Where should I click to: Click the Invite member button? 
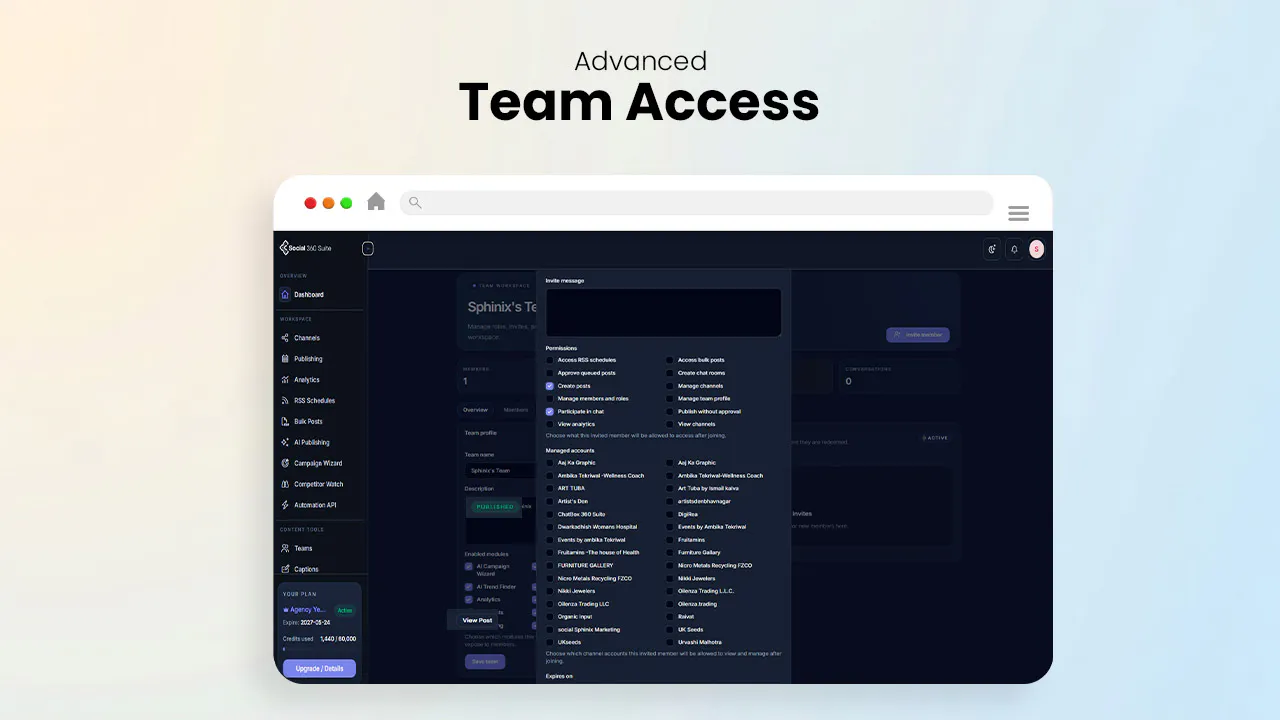[x=918, y=336]
